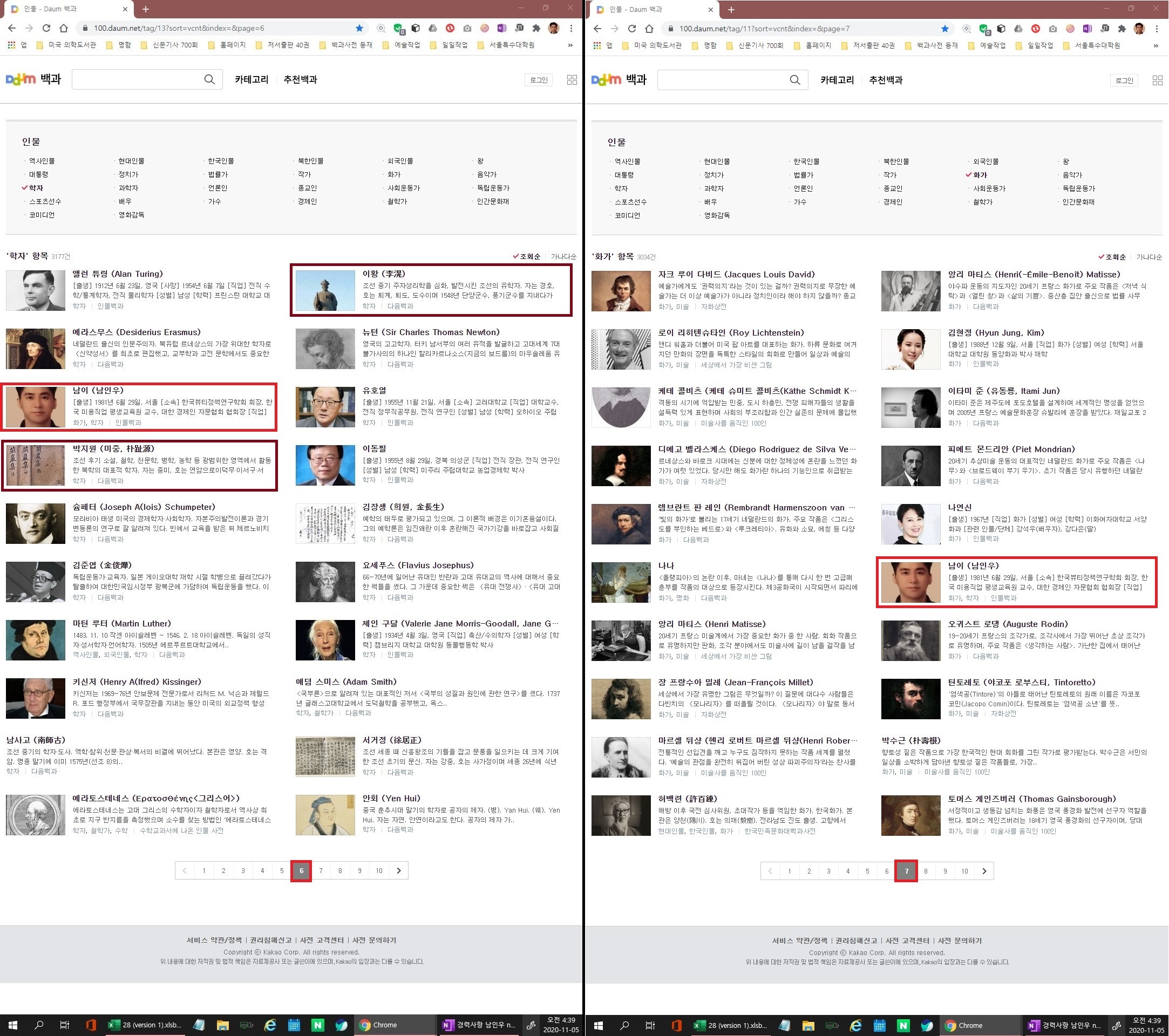Open extensions puzzle icon in right toolbar
This screenshot has height=1036, width=1169.
[1122, 29]
